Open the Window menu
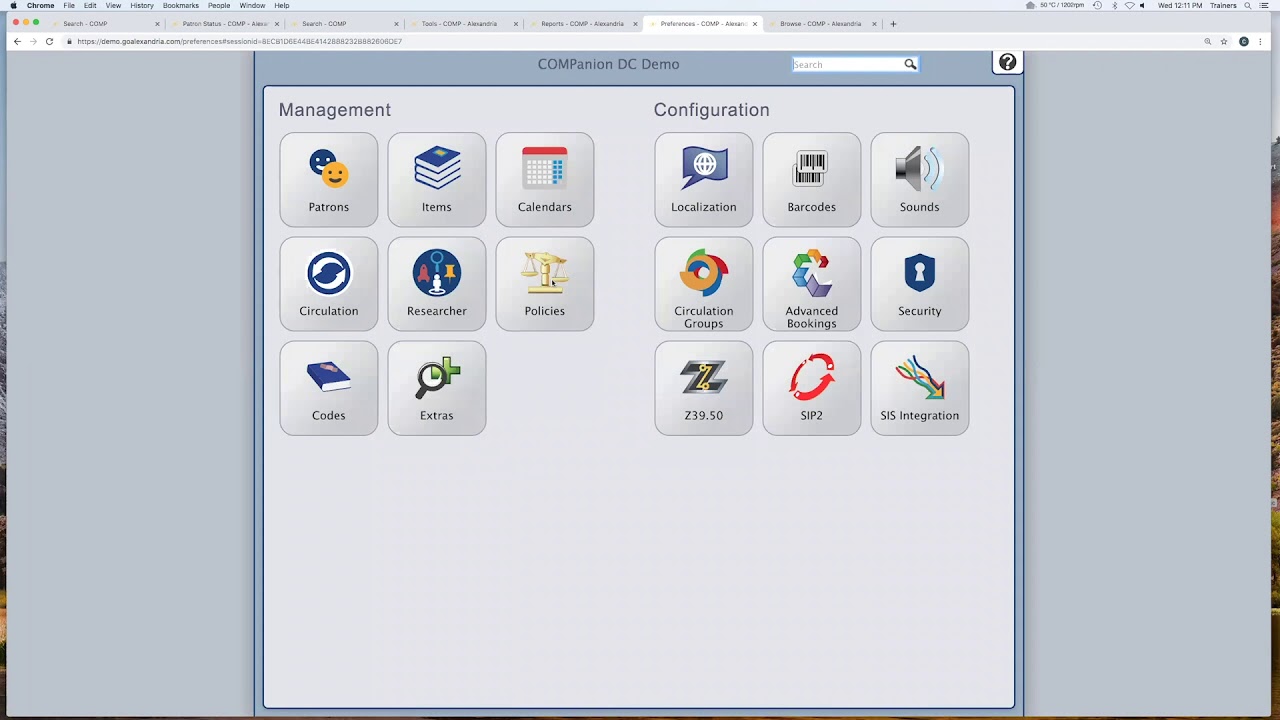The image size is (1280, 720). (x=252, y=5)
